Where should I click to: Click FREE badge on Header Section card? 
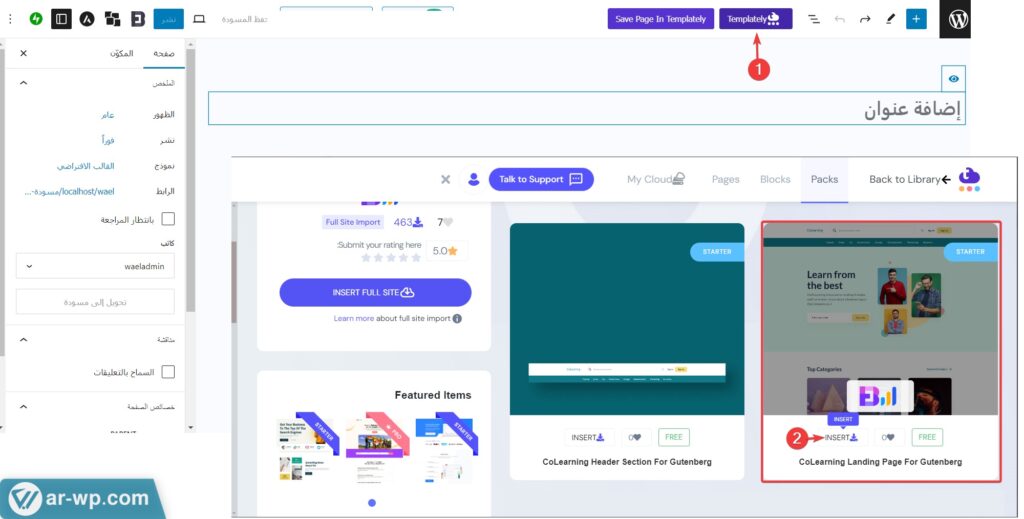pyautogui.click(x=673, y=437)
